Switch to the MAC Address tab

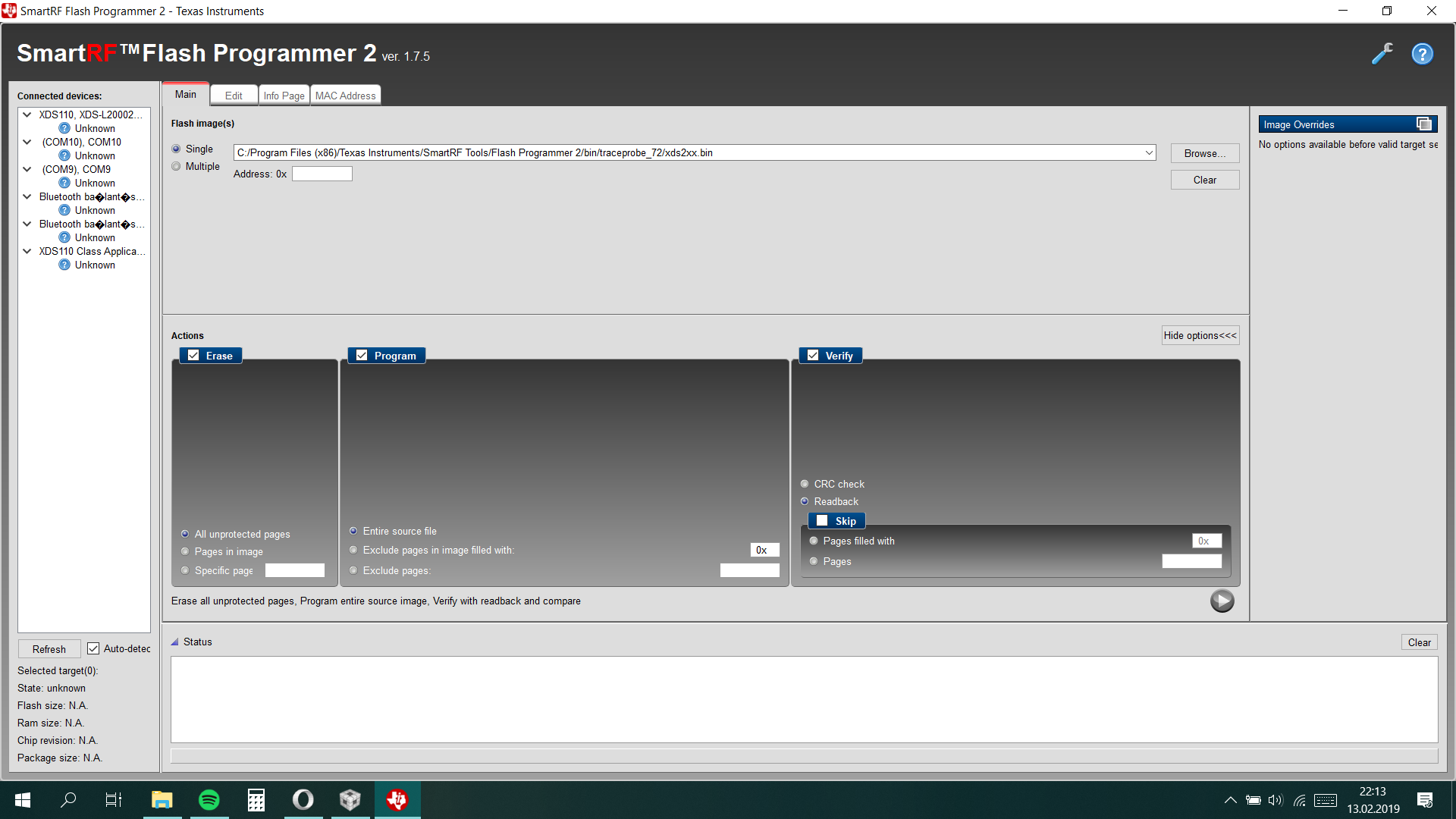(x=345, y=94)
